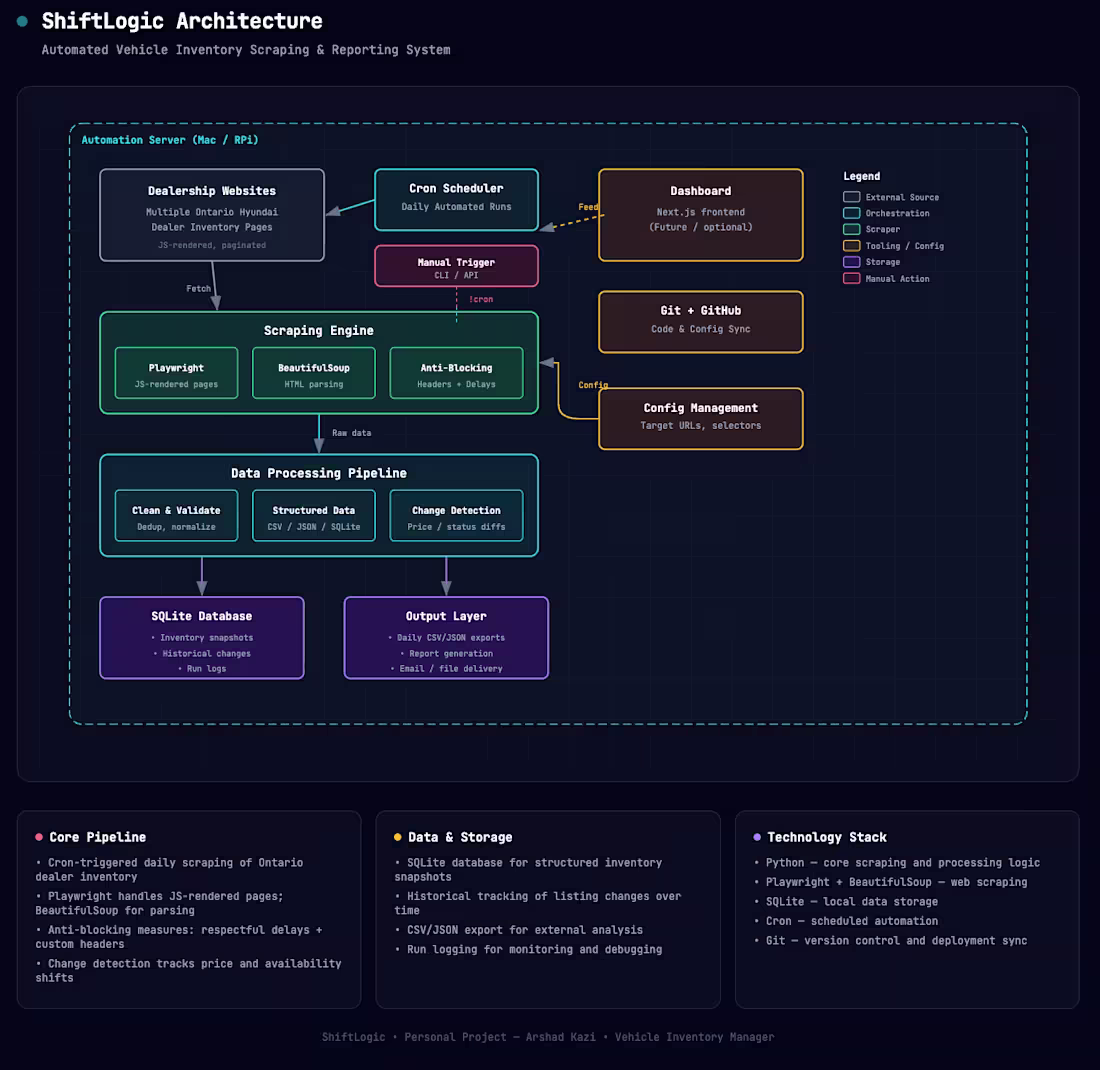Click 'Historical changes' in SQLite Database
The height and width of the screenshot is (1070, 1100).
point(202,653)
